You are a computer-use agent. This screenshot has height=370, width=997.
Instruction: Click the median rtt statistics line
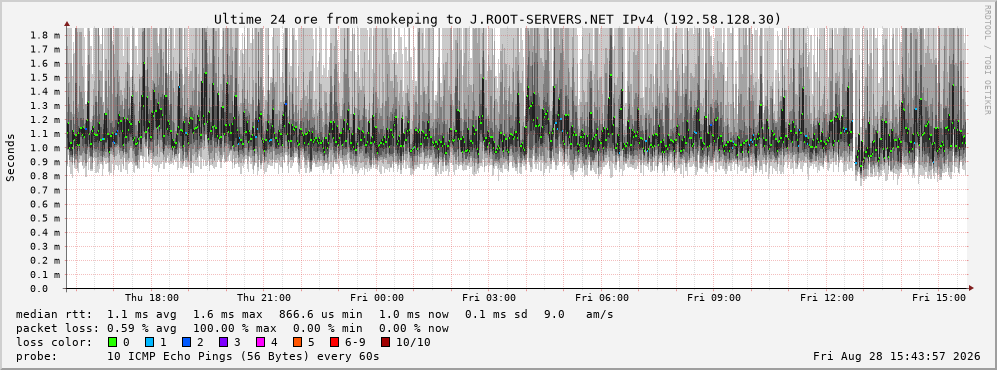(x=314, y=315)
